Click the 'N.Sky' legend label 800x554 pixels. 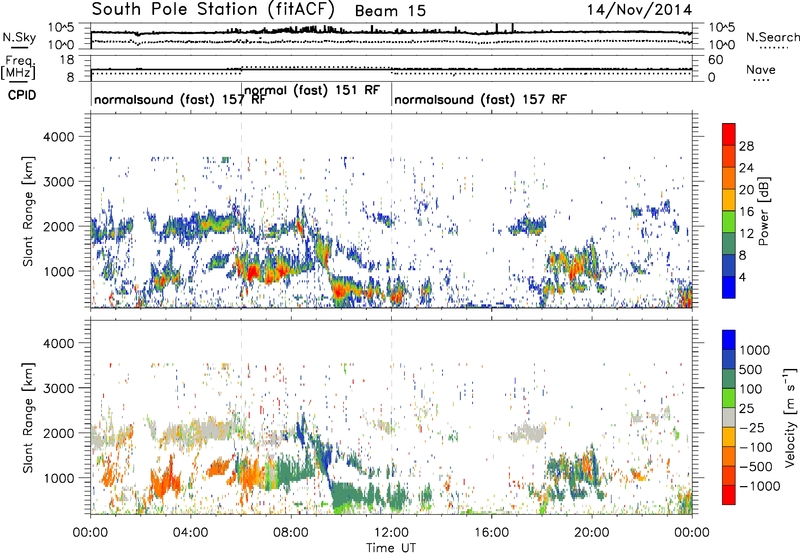[x=19, y=37]
